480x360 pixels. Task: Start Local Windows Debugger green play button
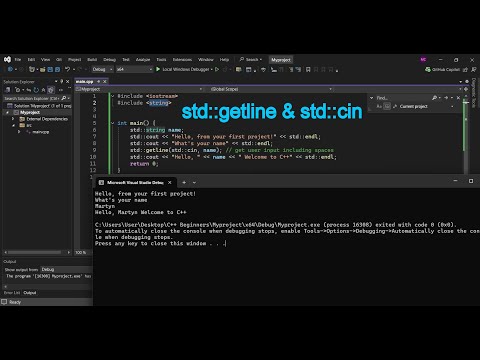pyautogui.click(x=158, y=69)
